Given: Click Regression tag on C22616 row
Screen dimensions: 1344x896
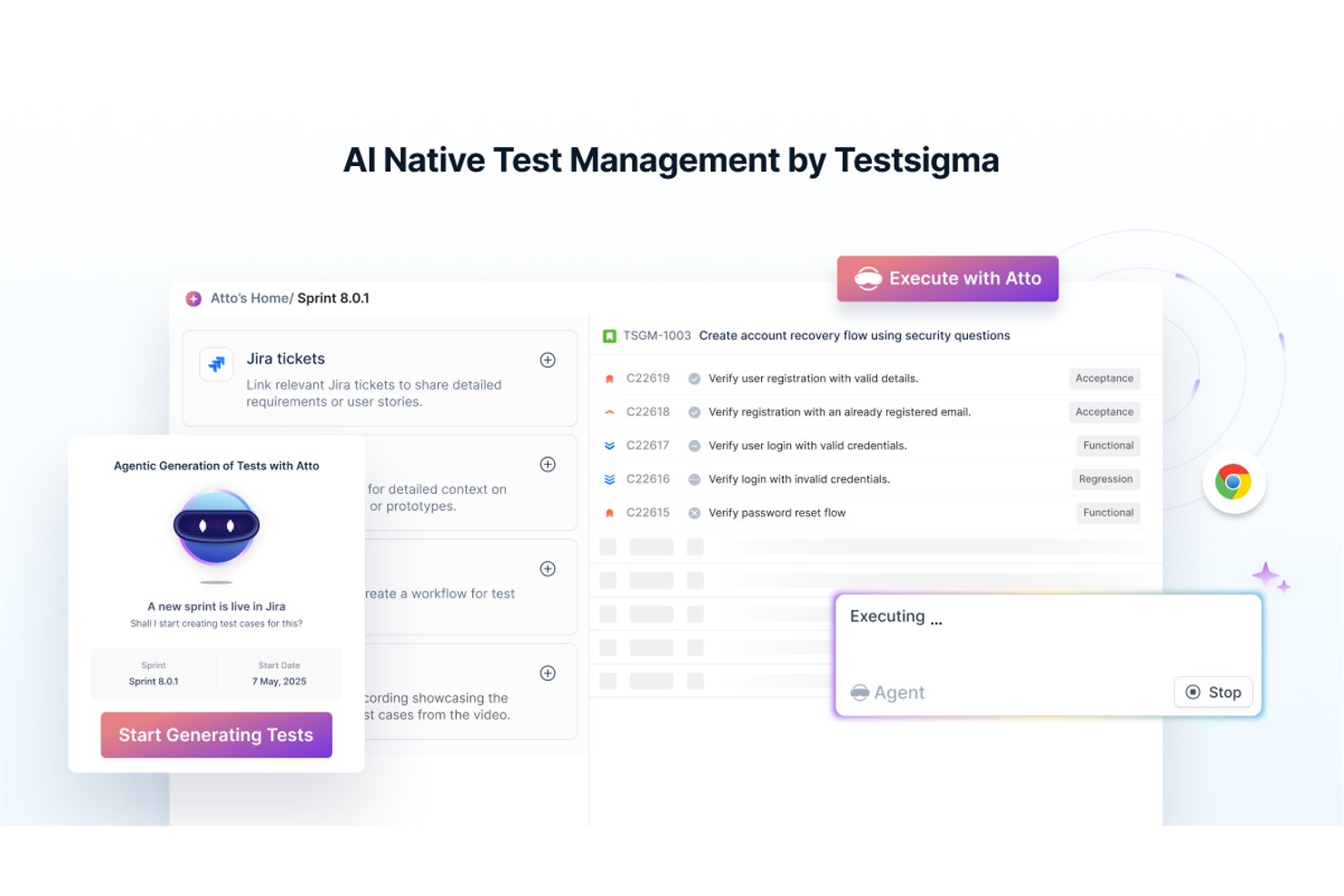Looking at the screenshot, I should coord(1105,479).
